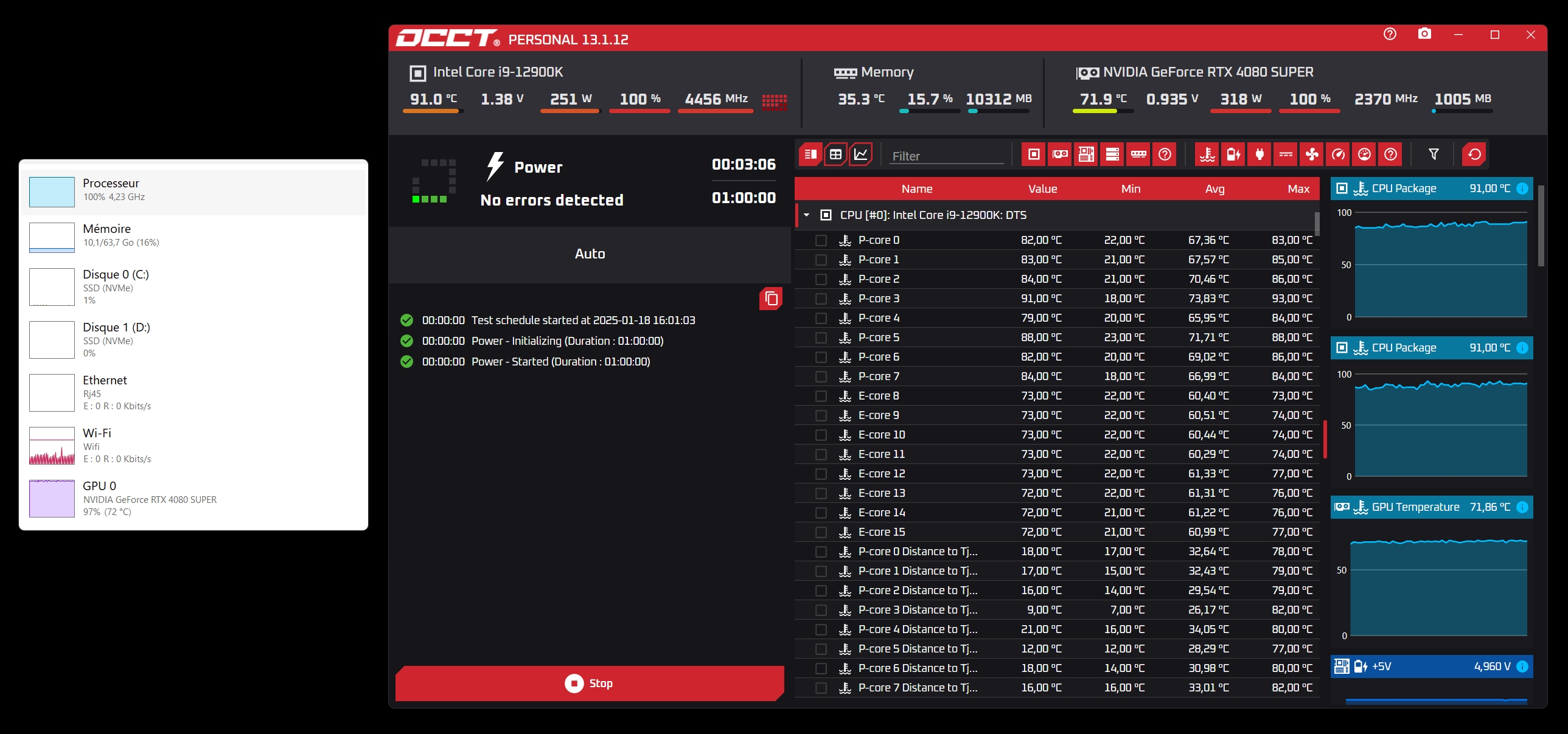Viewport: 1568px width, 734px height.
Task: Tick the P-core 0 checkbox
Action: (x=821, y=240)
